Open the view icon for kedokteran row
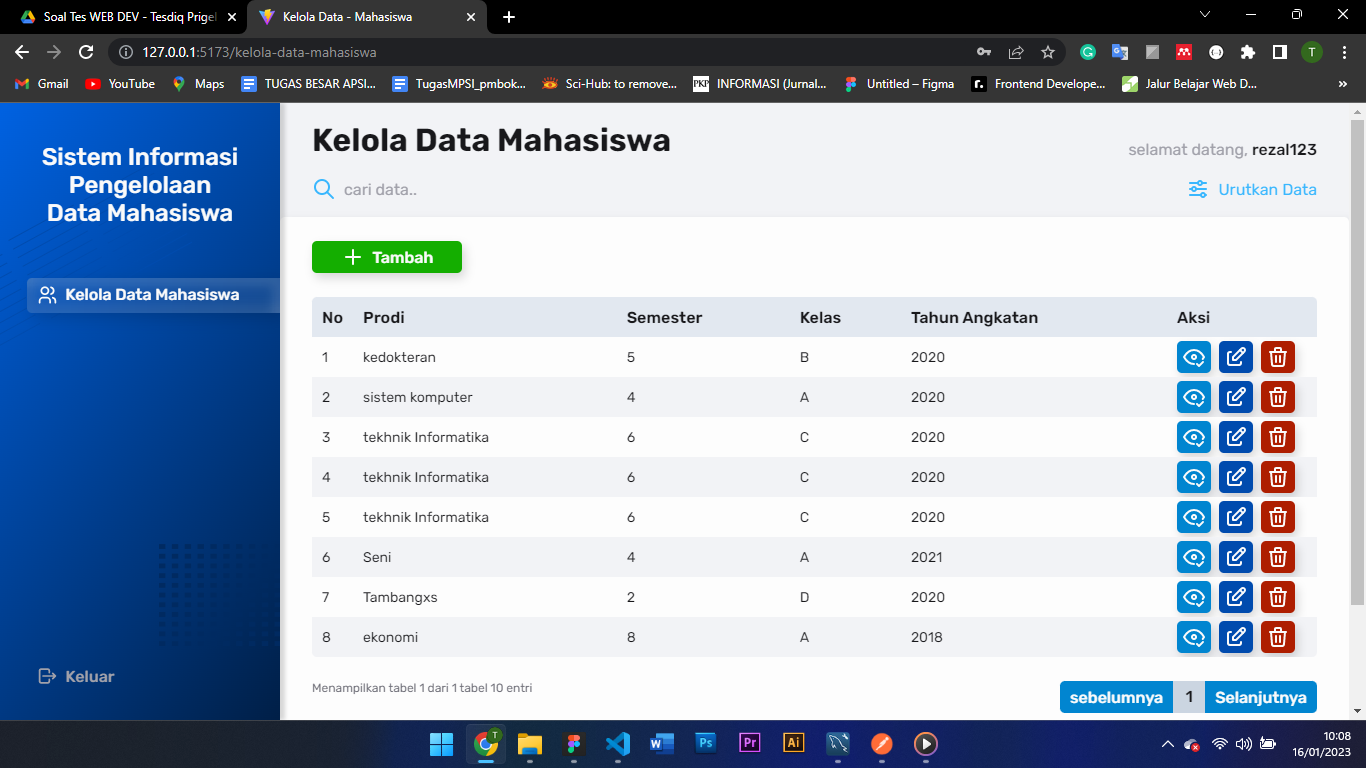The width and height of the screenshot is (1366, 768). 1194,357
